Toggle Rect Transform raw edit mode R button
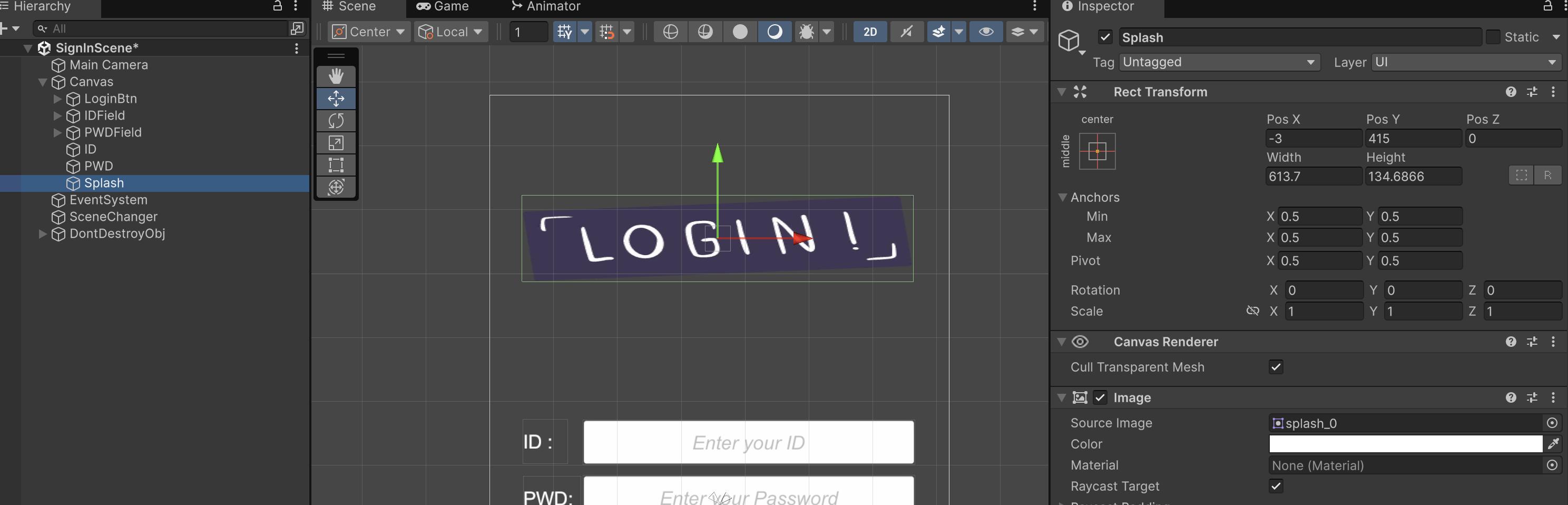Viewport: 1568px width, 505px height. click(x=1547, y=176)
